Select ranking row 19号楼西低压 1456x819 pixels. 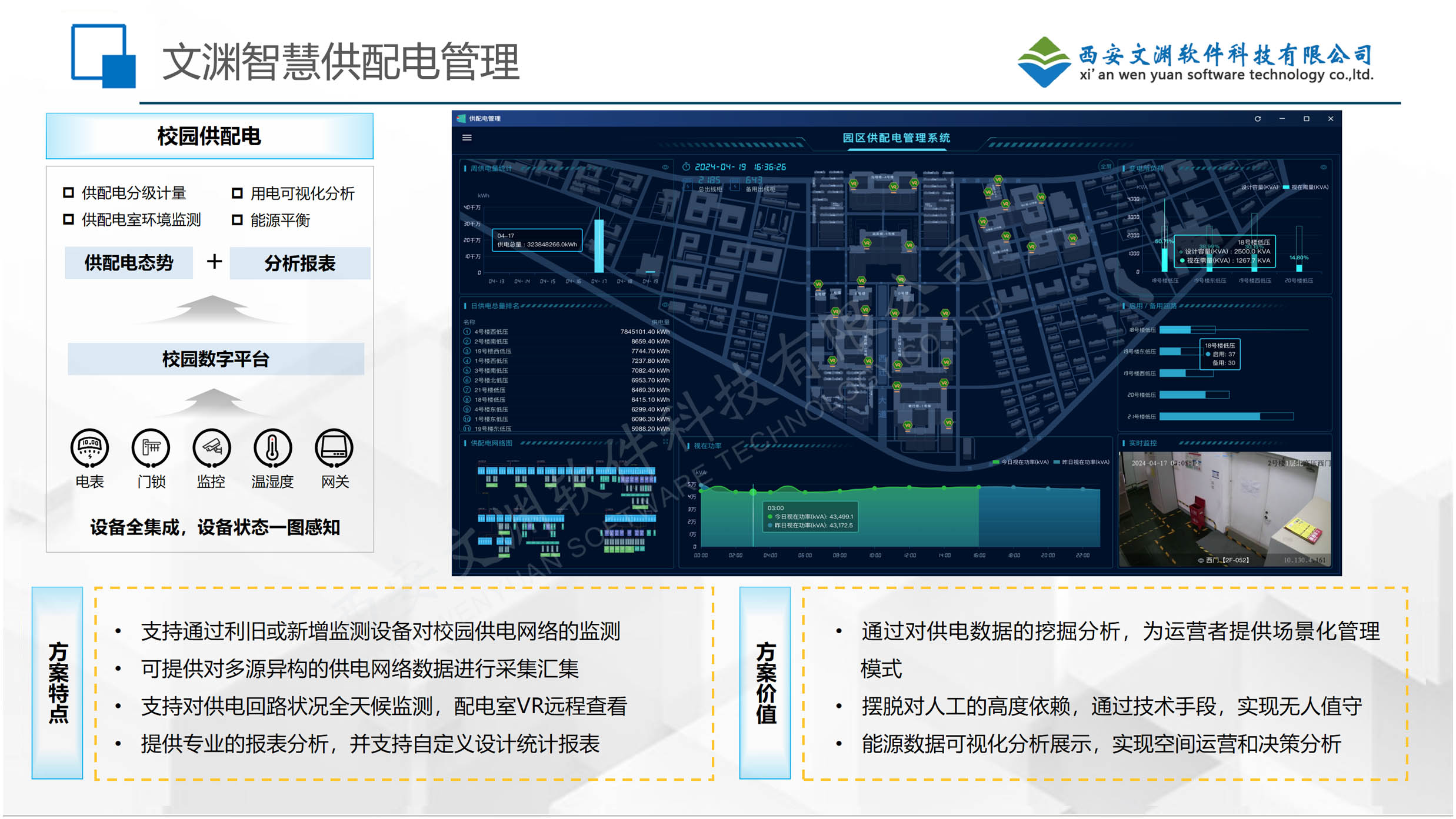point(566,351)
